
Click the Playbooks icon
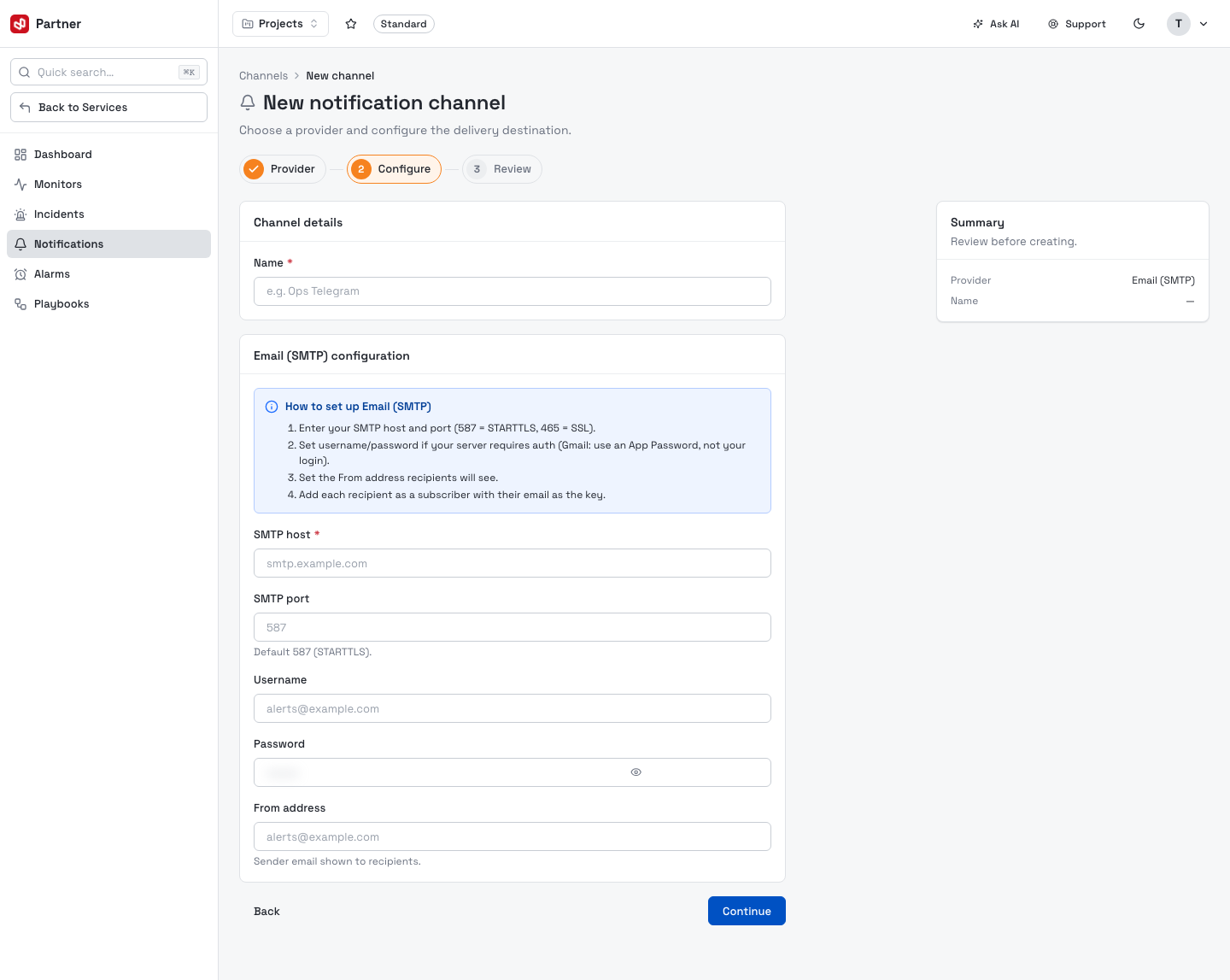pos(20,304)
